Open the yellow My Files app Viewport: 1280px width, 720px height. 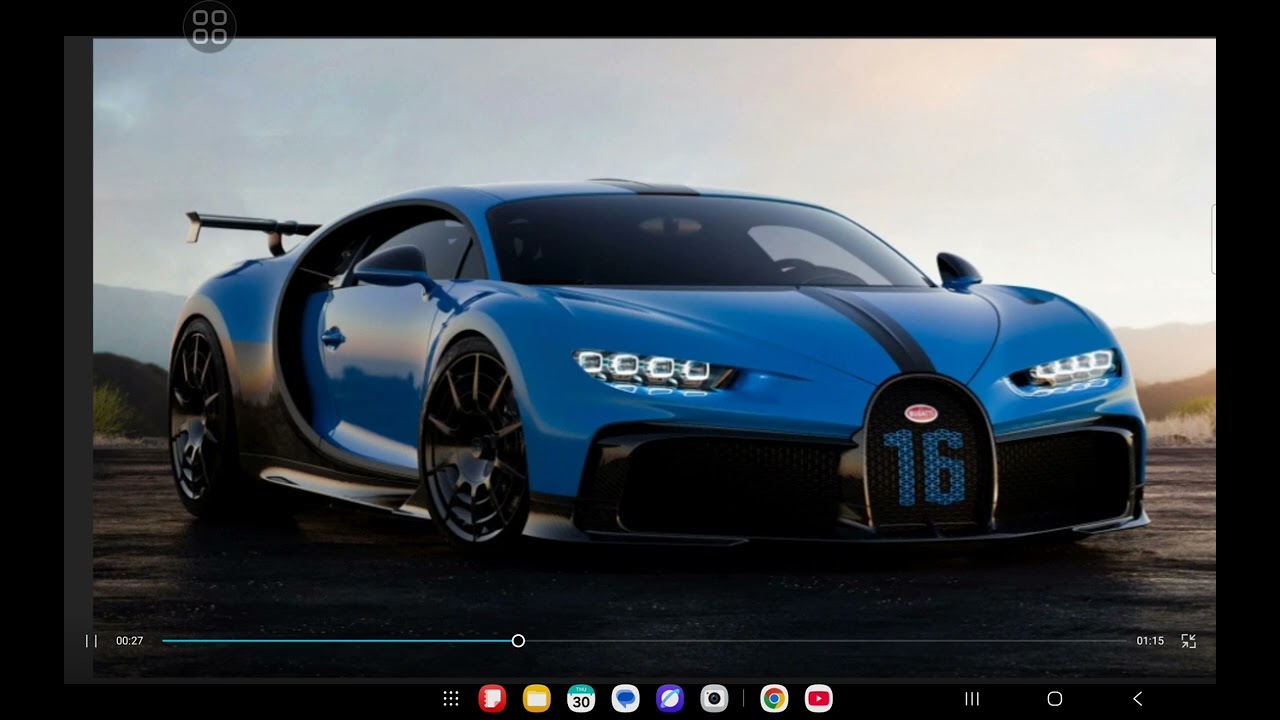[x=537, y=699]
